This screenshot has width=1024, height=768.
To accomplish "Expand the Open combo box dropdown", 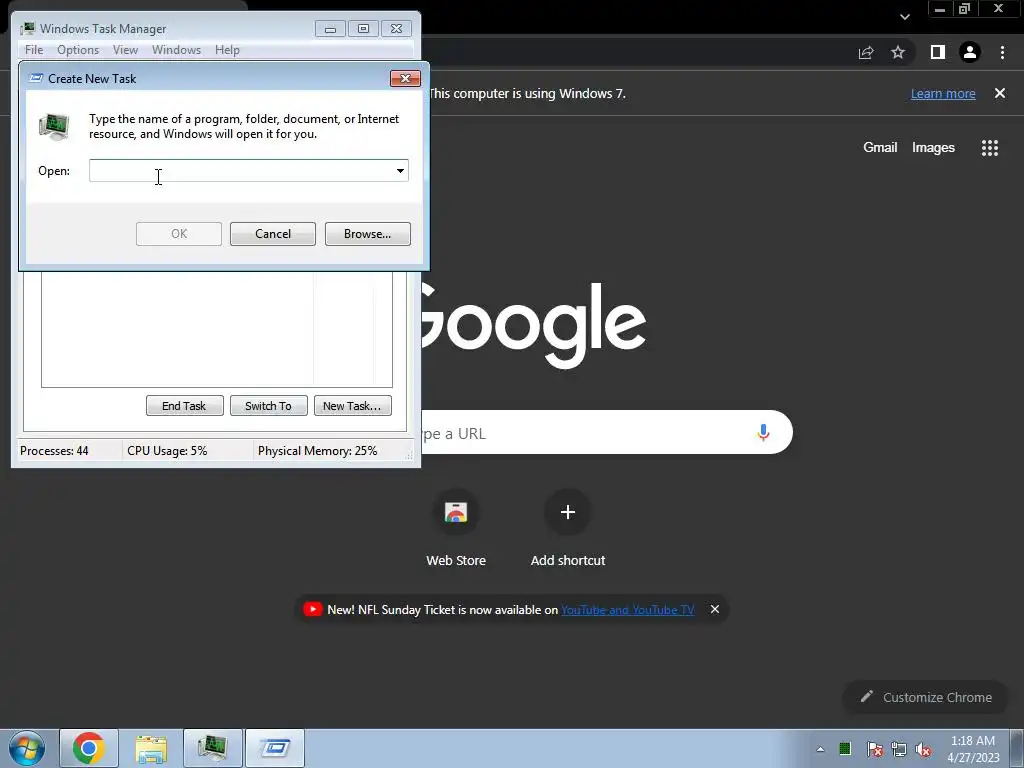I will tap(400, 170).
